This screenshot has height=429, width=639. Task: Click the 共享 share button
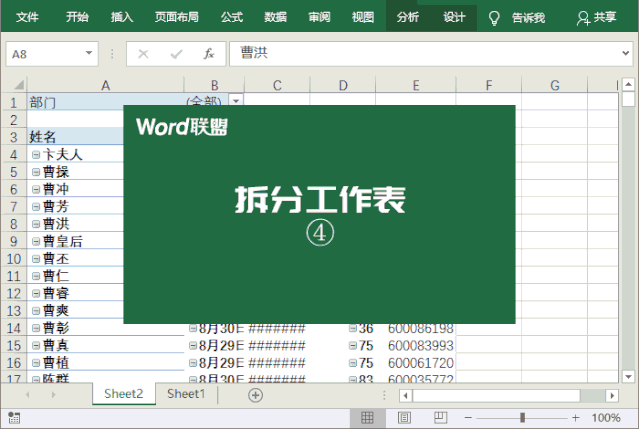[x=597, y=17]
